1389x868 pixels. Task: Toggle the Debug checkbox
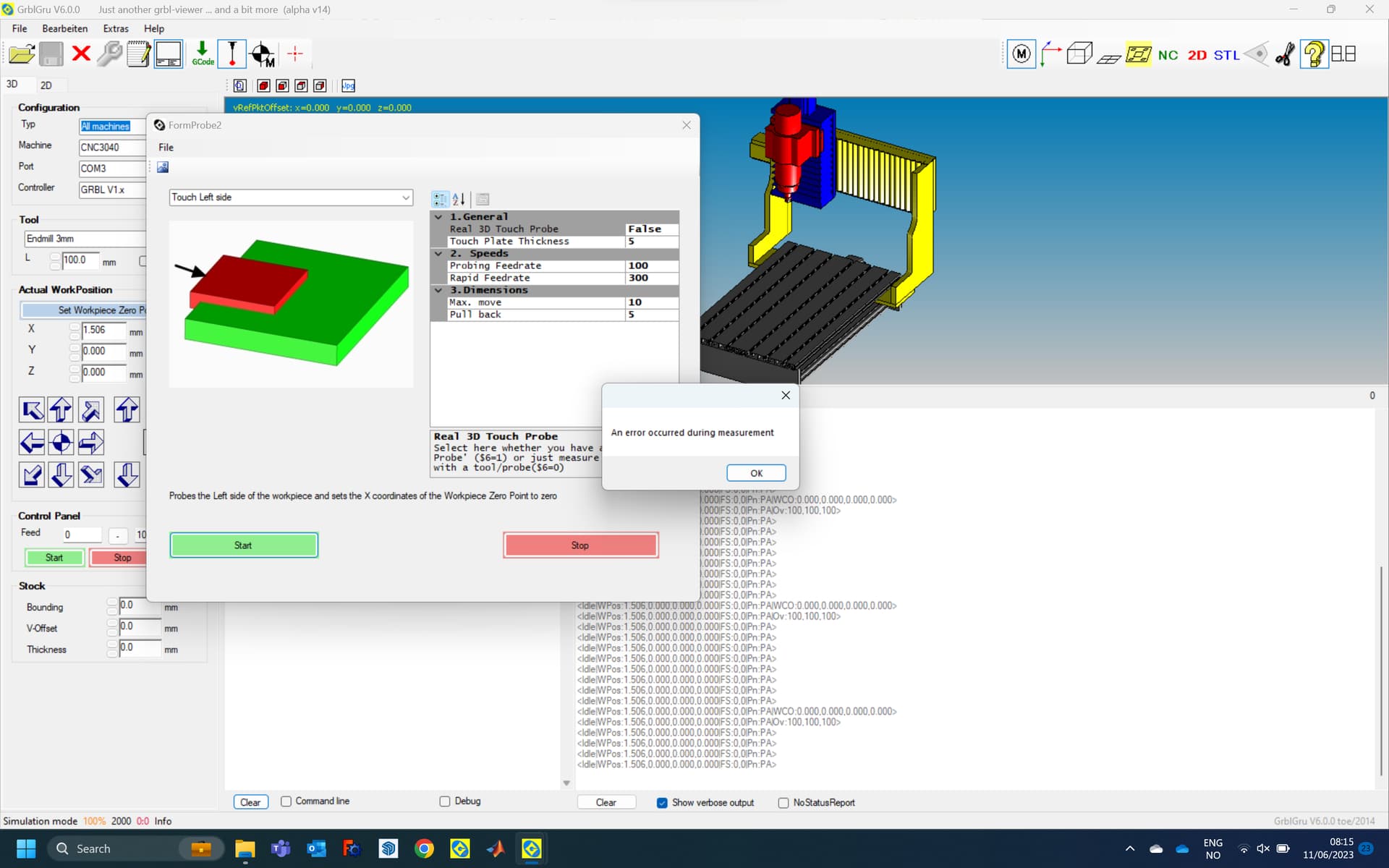(445, 801)
